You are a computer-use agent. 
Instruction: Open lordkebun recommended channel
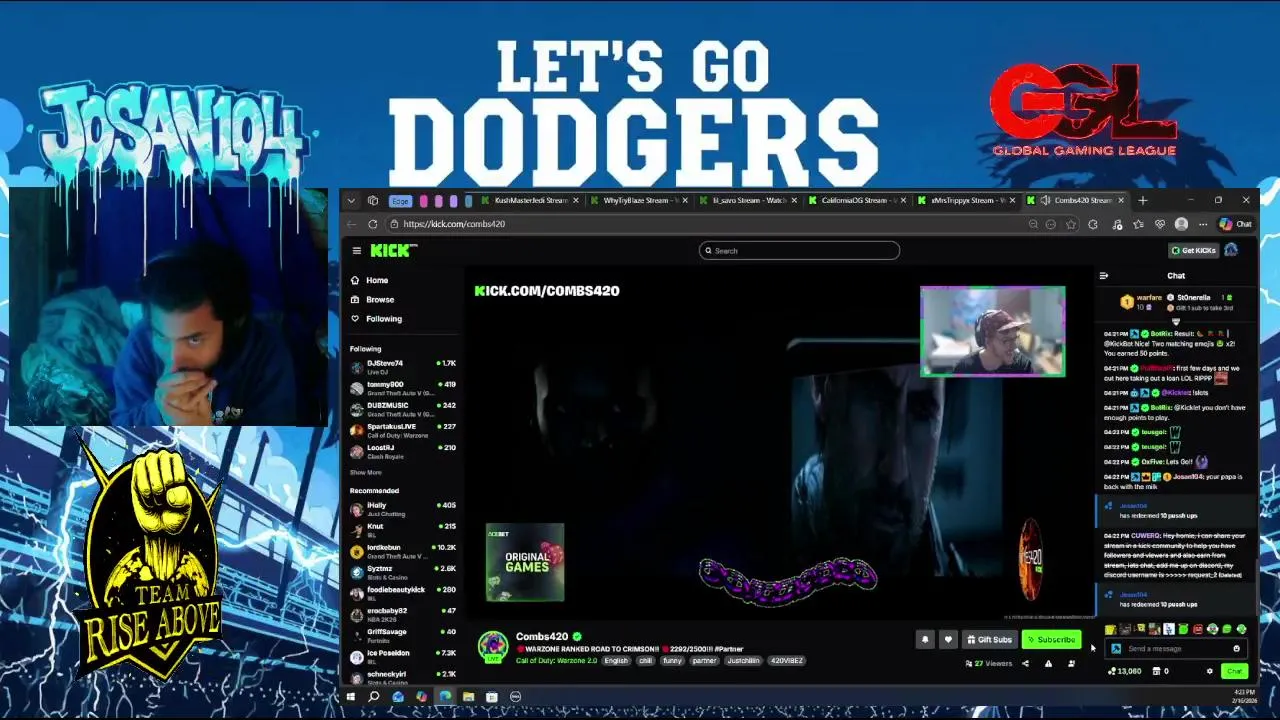tap(403, 551)
